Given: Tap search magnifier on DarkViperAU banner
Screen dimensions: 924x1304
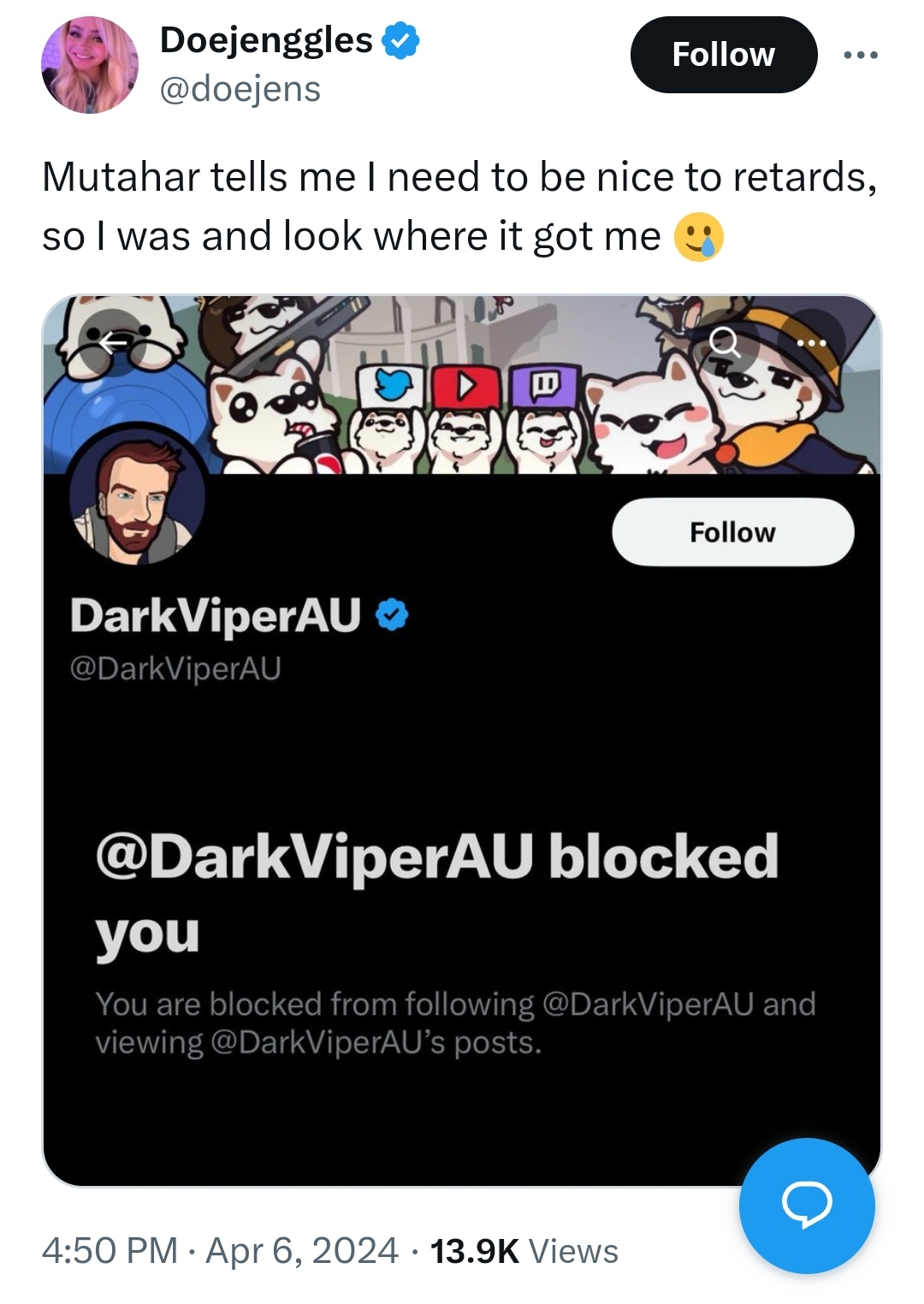Looking at the screenshot, I should pos(725,343).
